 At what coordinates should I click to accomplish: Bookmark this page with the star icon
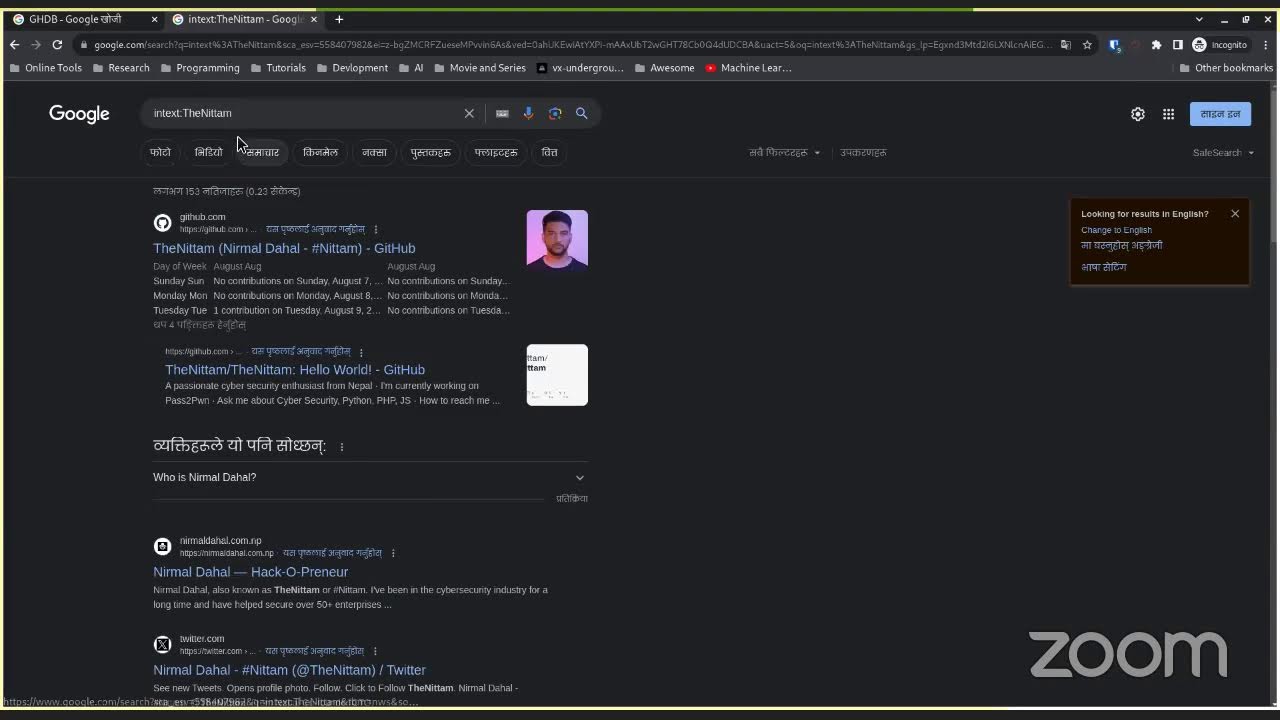point(1087,45)
